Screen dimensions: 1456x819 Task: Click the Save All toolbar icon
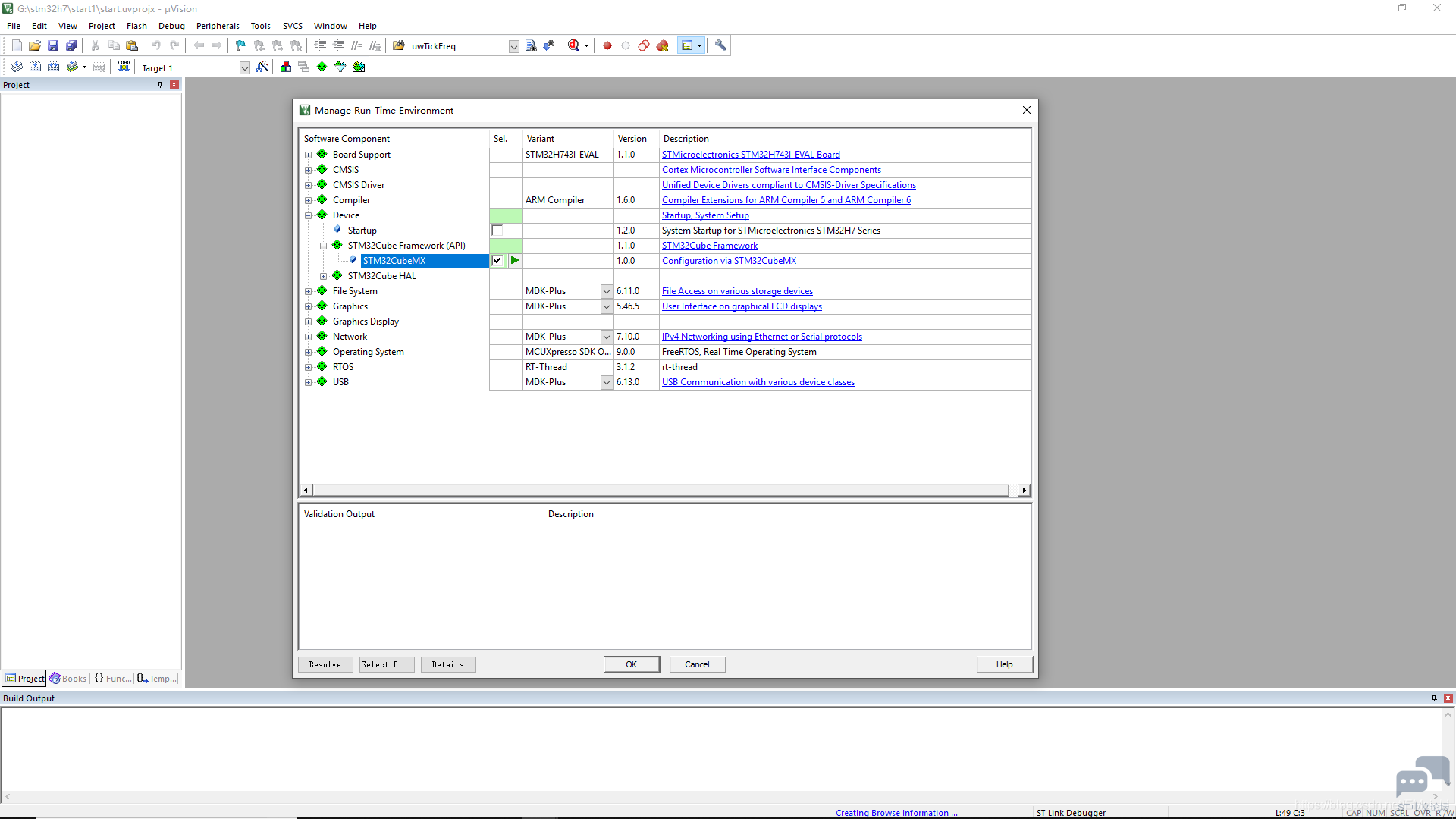[x=71, y=45]
